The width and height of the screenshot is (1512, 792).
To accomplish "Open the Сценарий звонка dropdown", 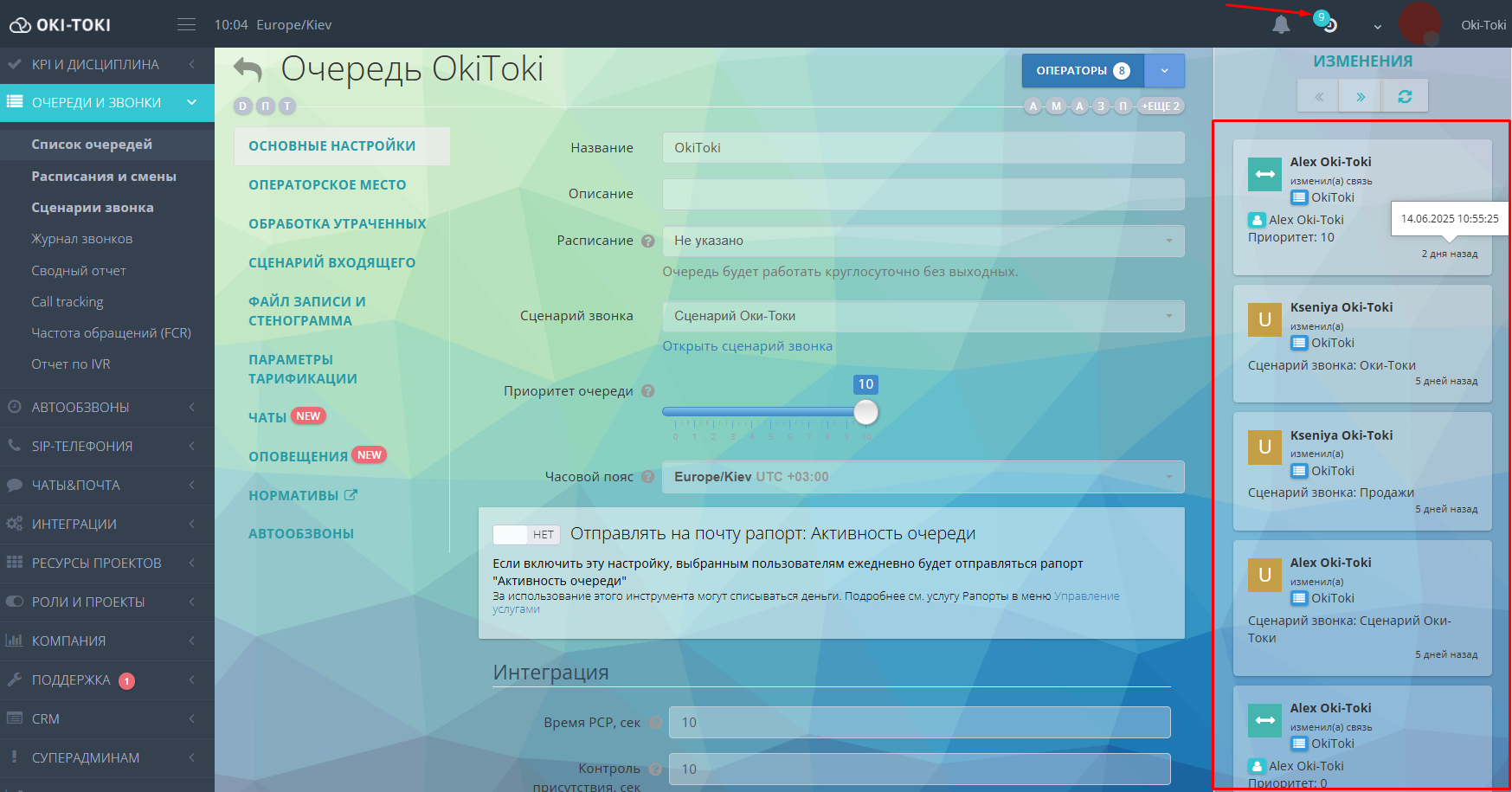I will click(923, 316).
